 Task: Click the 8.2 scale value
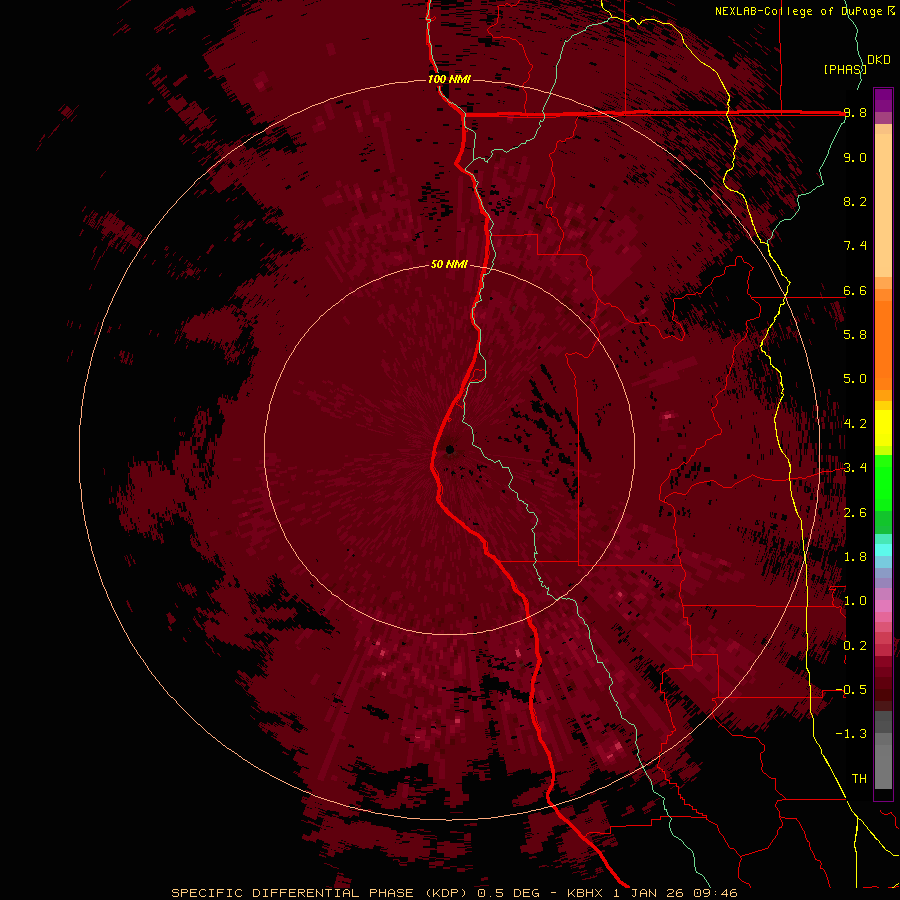point(855,201)
